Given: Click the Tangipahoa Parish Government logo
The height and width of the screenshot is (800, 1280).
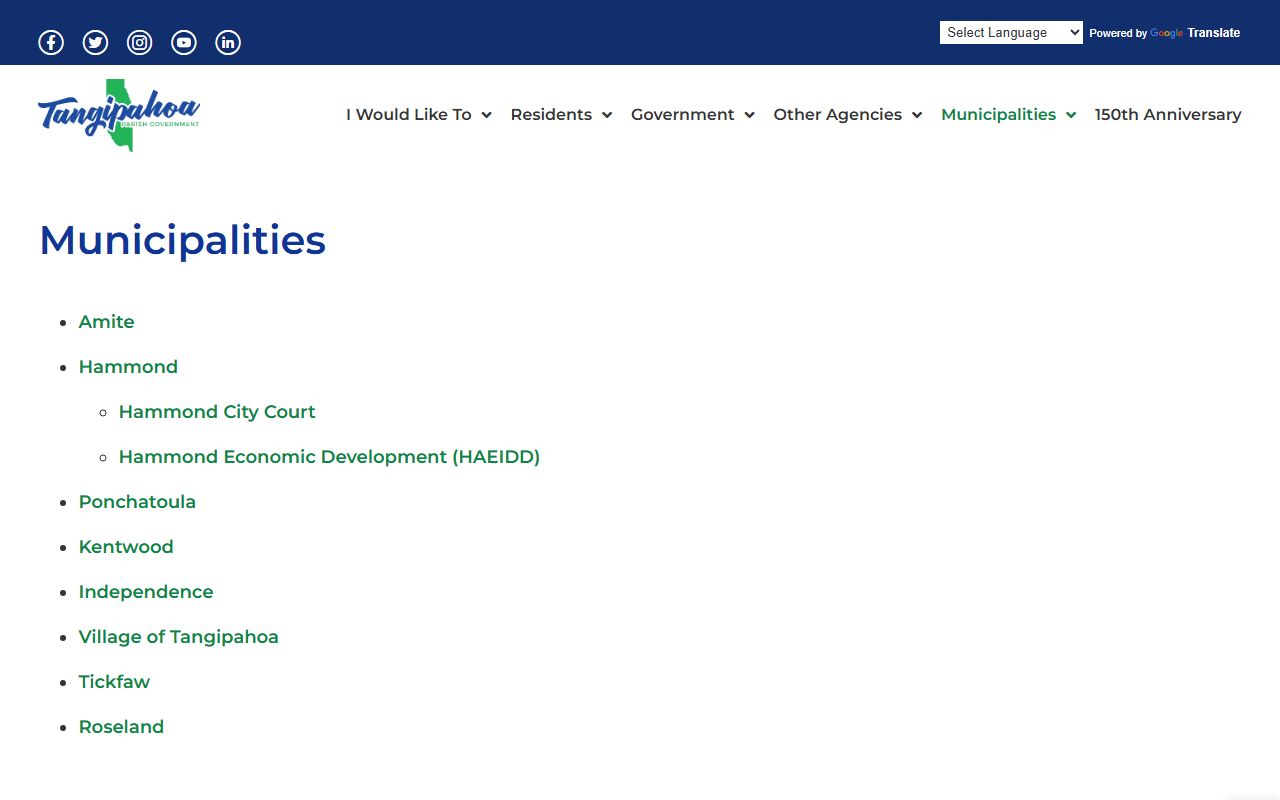Looking at the screenshot, I should pyautogui.click(x=119, y=115).
